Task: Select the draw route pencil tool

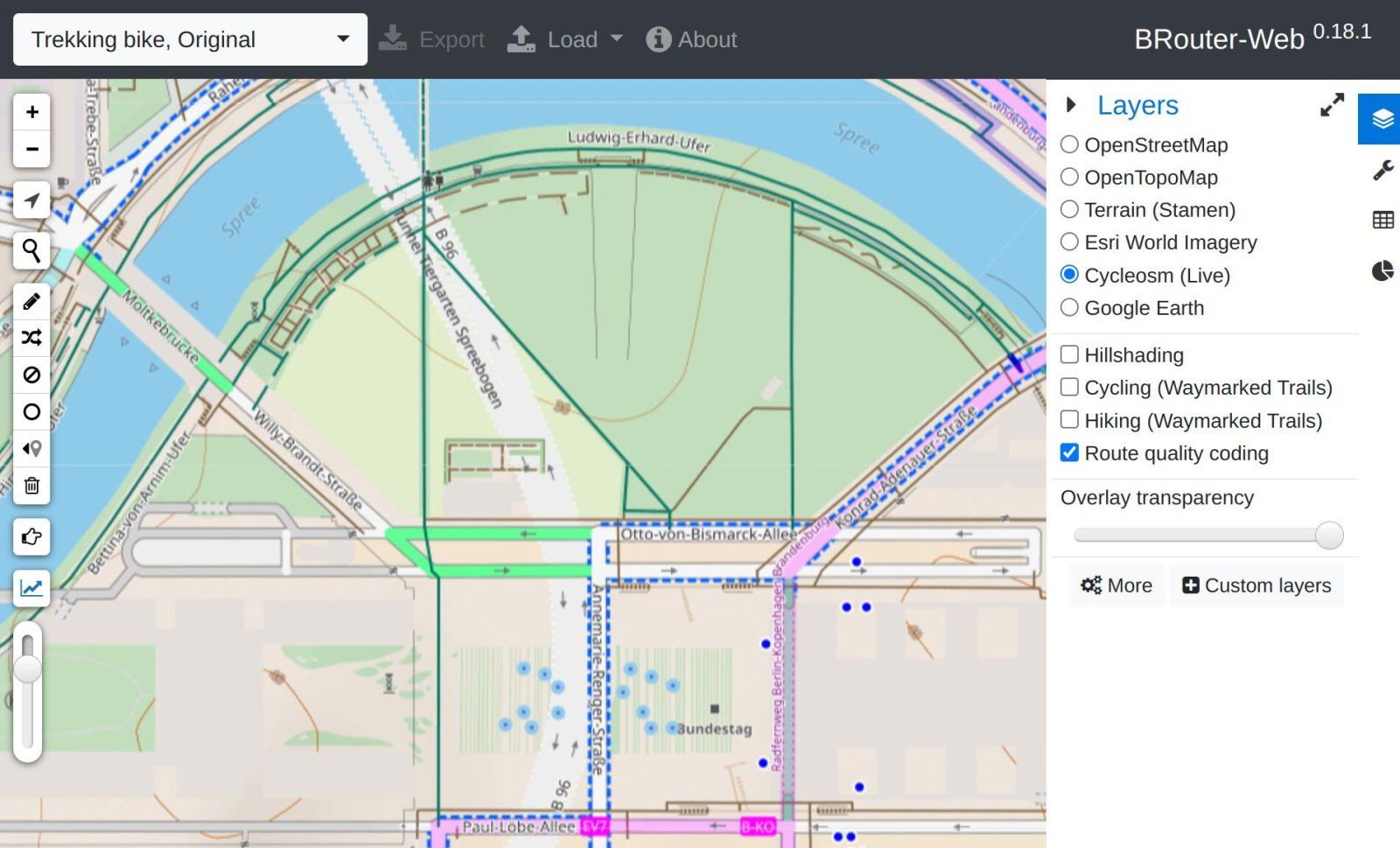Action: pyautogui.click(x=31, y=302)
